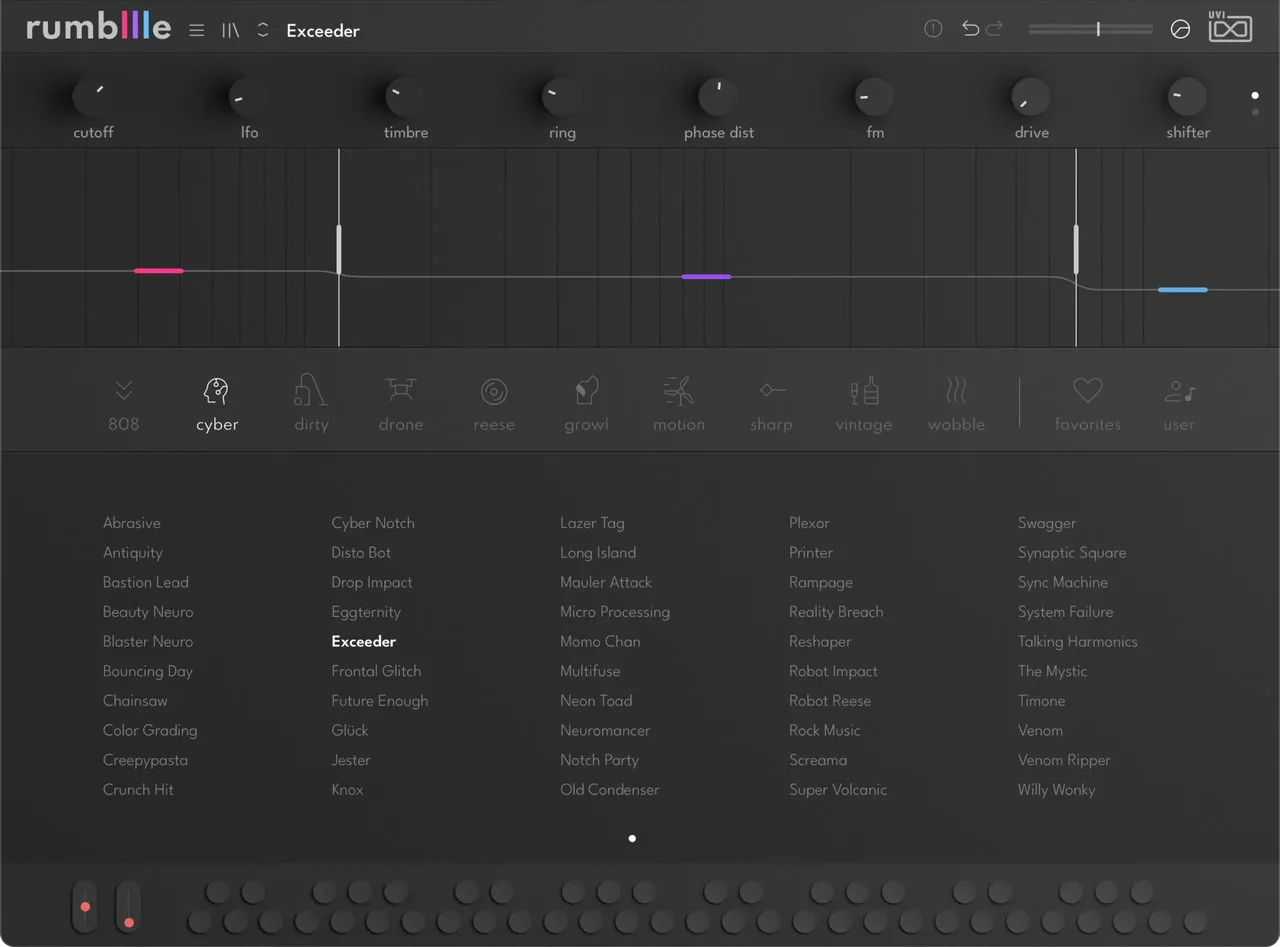Load the Abrasive preset
Image resolution: width=1280 pixels, height=947 pixels.
(x=132, y=523)
